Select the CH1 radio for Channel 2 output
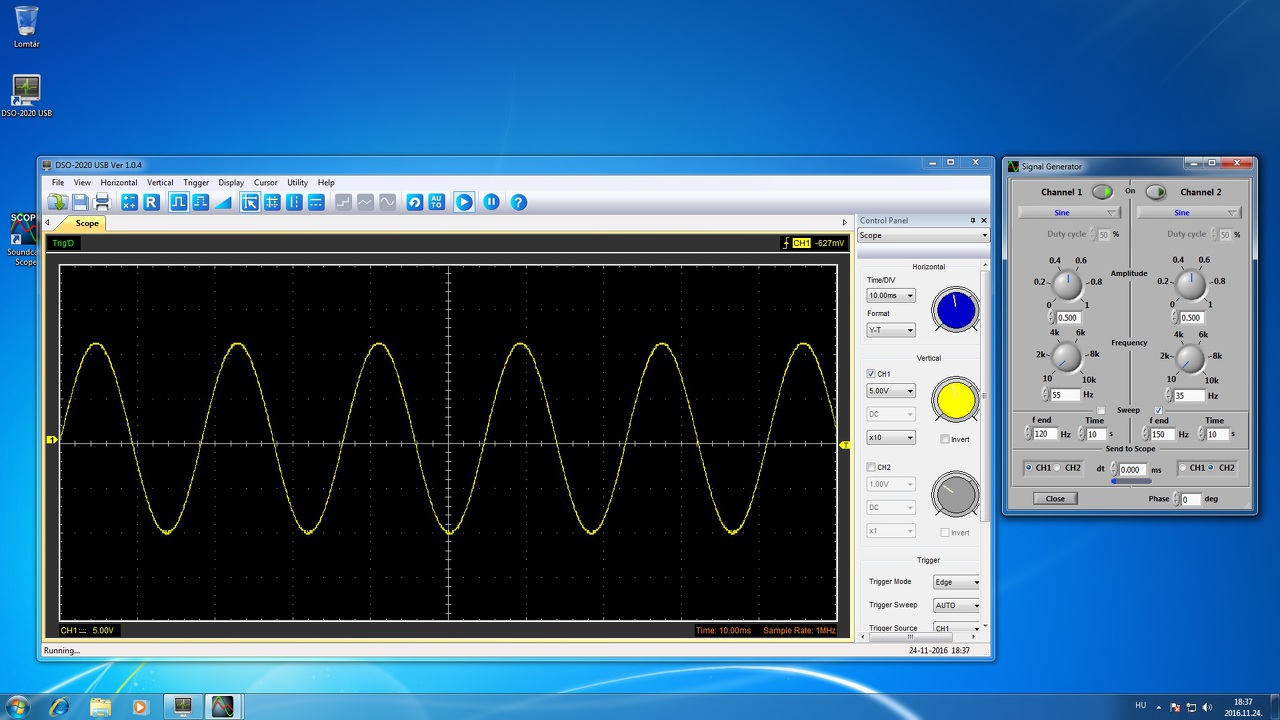 1183,468
